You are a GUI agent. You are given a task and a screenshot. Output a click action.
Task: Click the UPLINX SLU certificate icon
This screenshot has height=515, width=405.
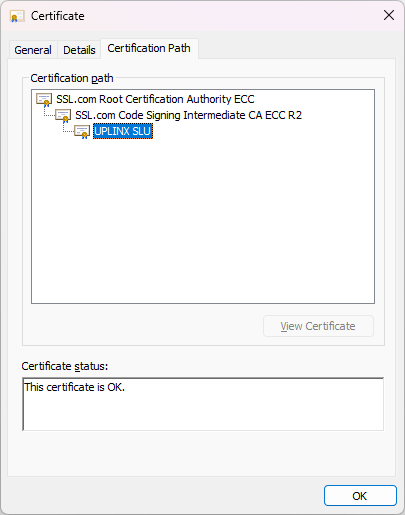point(82,132)
